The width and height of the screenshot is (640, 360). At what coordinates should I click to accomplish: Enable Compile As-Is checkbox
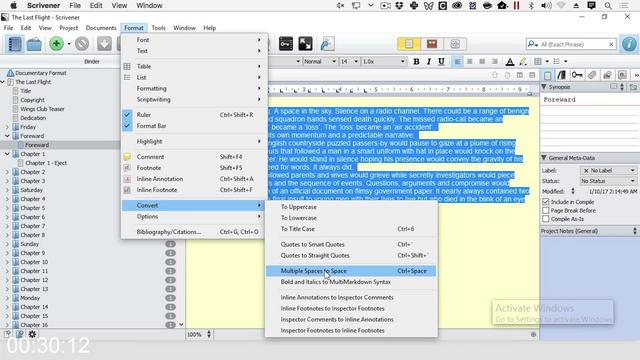(546, 219)
